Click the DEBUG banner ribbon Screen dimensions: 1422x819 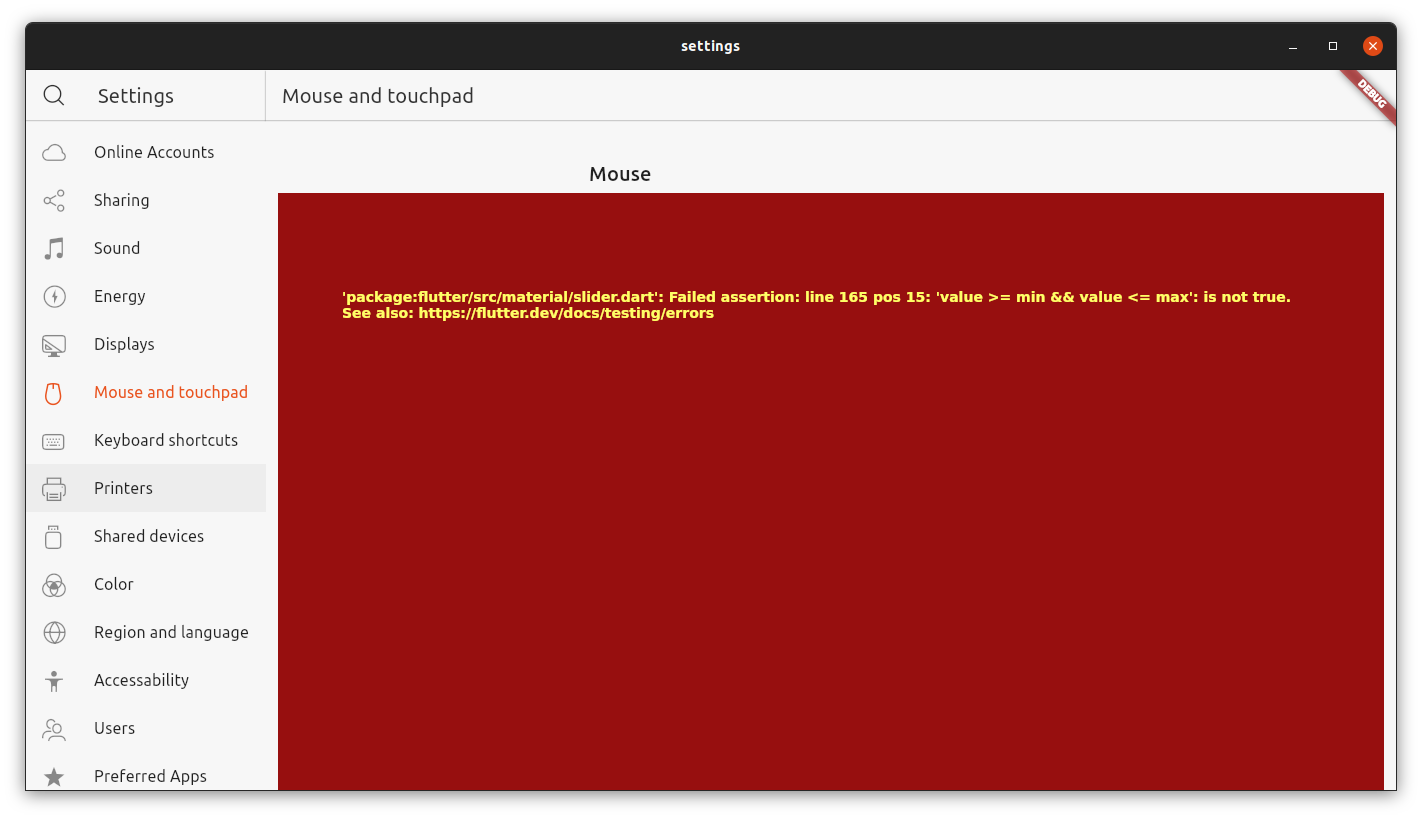tap(1369, 96)
